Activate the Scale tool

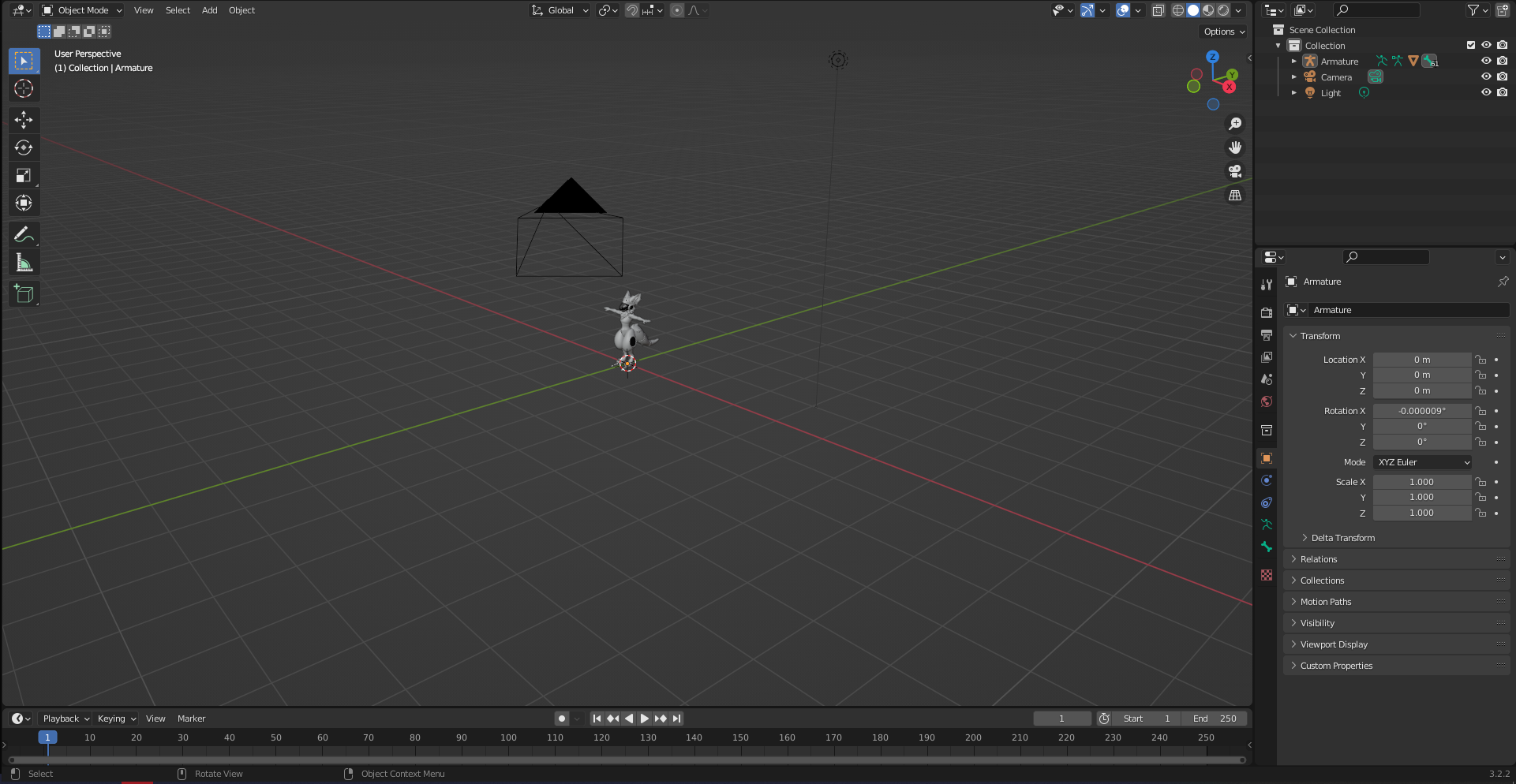[24, 175]
